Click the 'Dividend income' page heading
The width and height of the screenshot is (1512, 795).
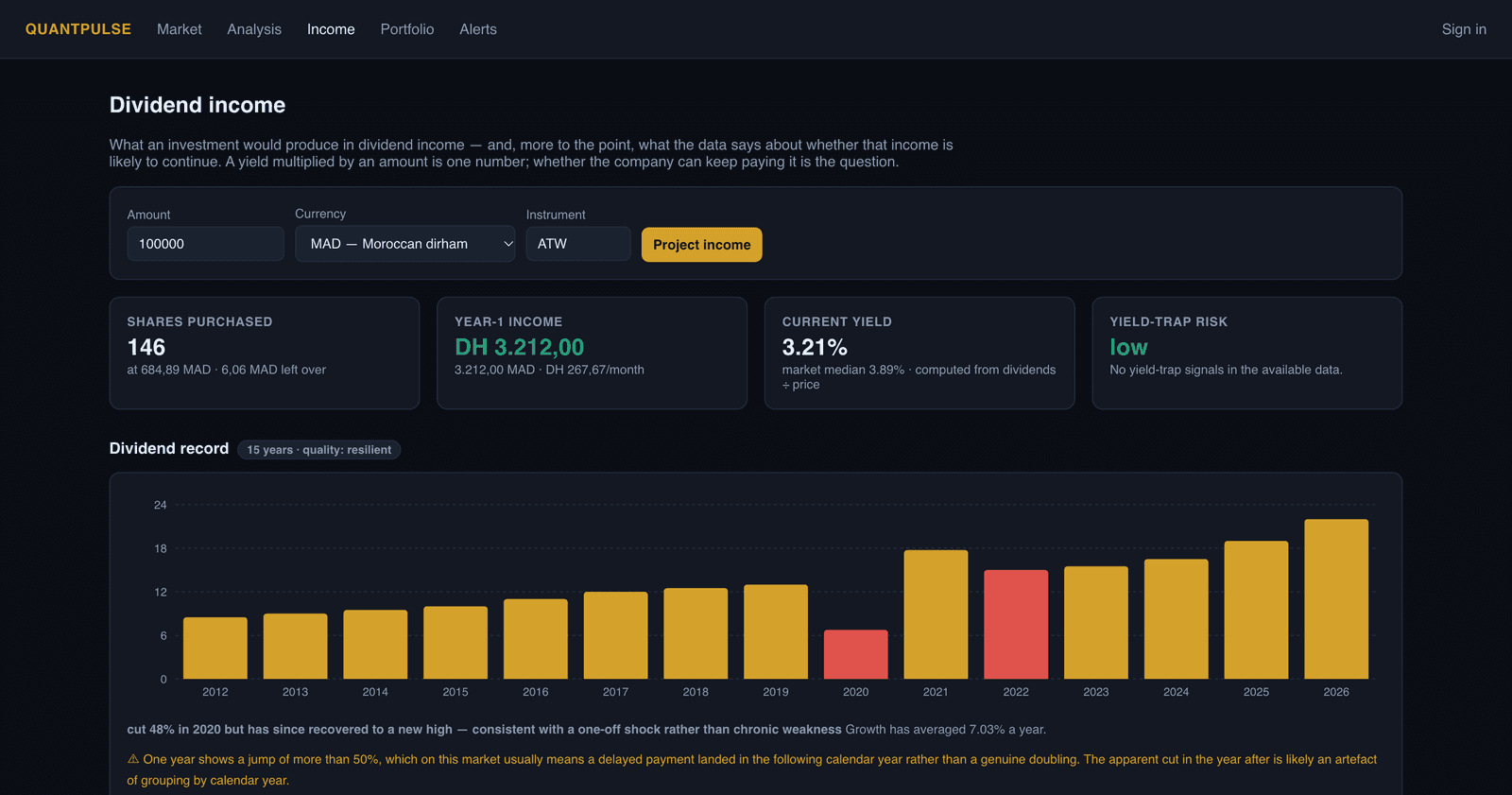click(198, 105)
